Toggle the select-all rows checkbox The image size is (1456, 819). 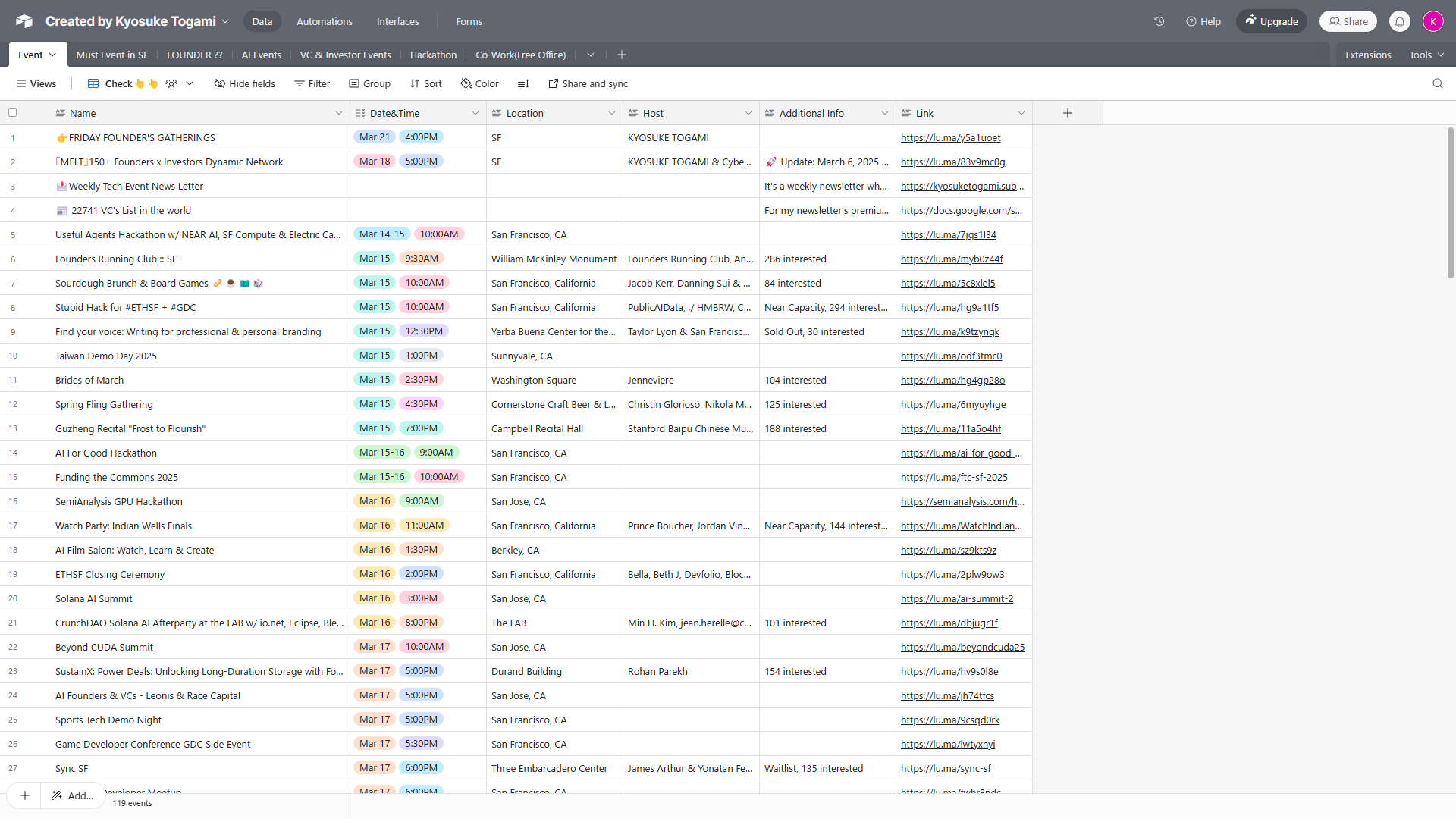point(13,113)
